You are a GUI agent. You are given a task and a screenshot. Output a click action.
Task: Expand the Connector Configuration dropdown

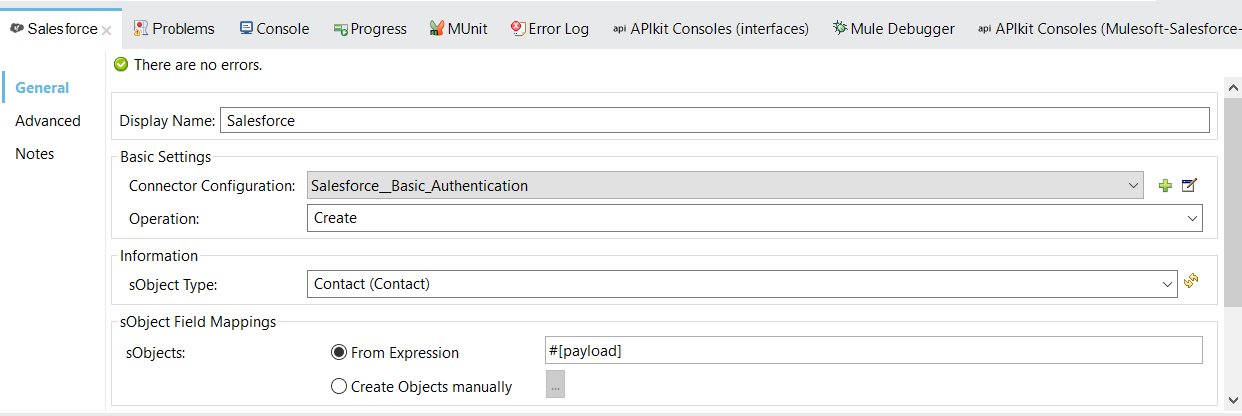[x=1133, y=186]
